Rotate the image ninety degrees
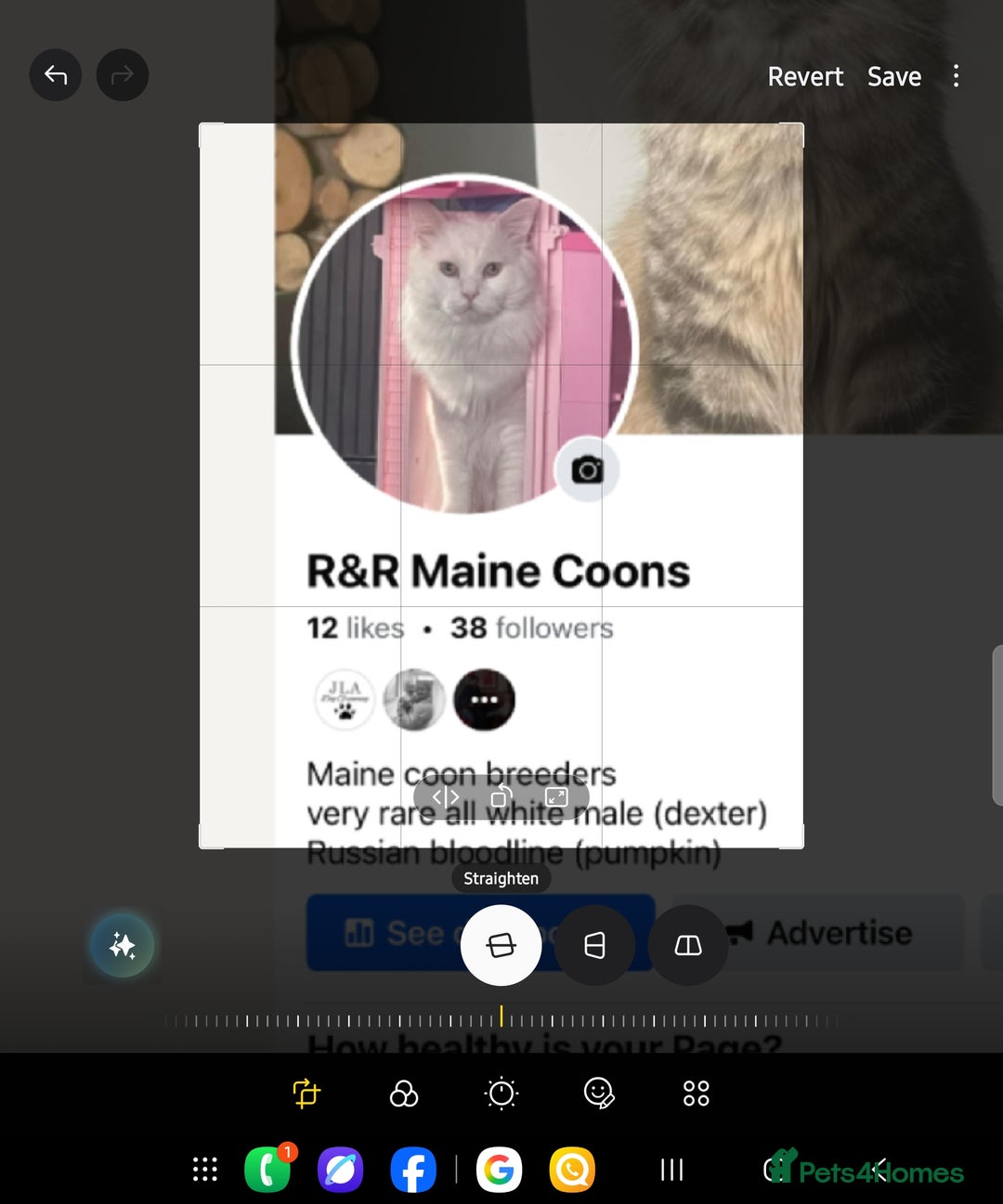 click(501, 796)
